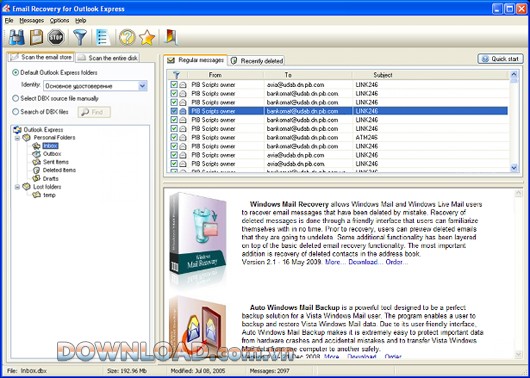Image resolution: width=530 pixels, height=378 pixels.
Task: Switch to Scan the email store tab
Action: (41, 57)
